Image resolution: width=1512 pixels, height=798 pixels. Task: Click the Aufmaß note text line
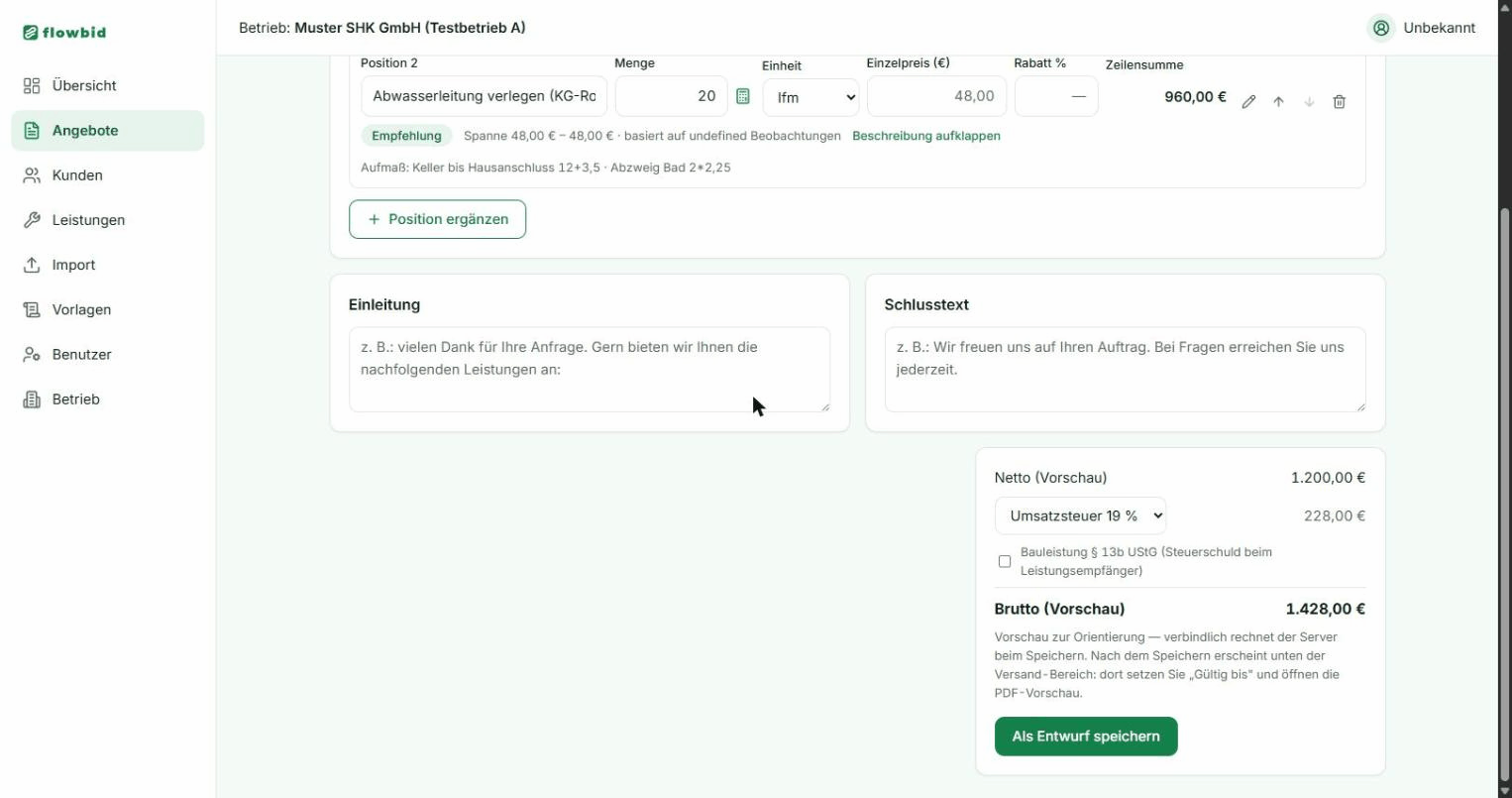coord(546,168)
